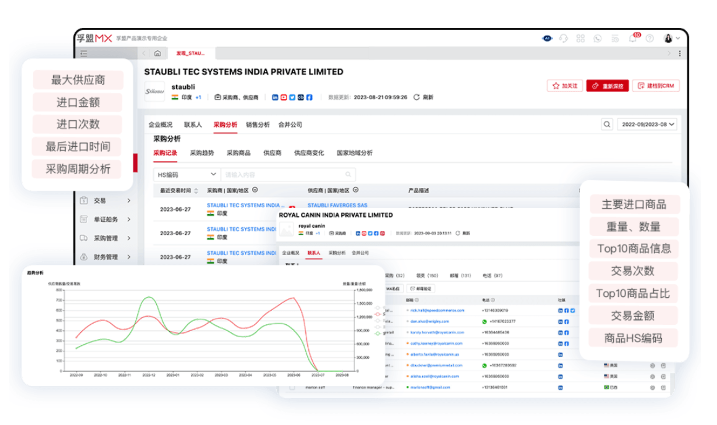Click the 加关注 button
The image size is (717, 425).
[565, 86]
